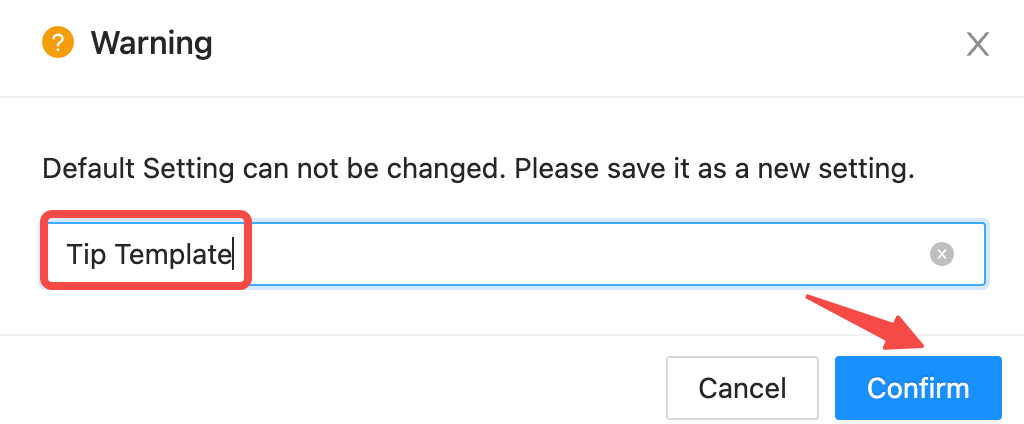Click the Default Setting warning message text
Screen dimensions: 1024x424
pyautogui.click(x=478, y=169)
